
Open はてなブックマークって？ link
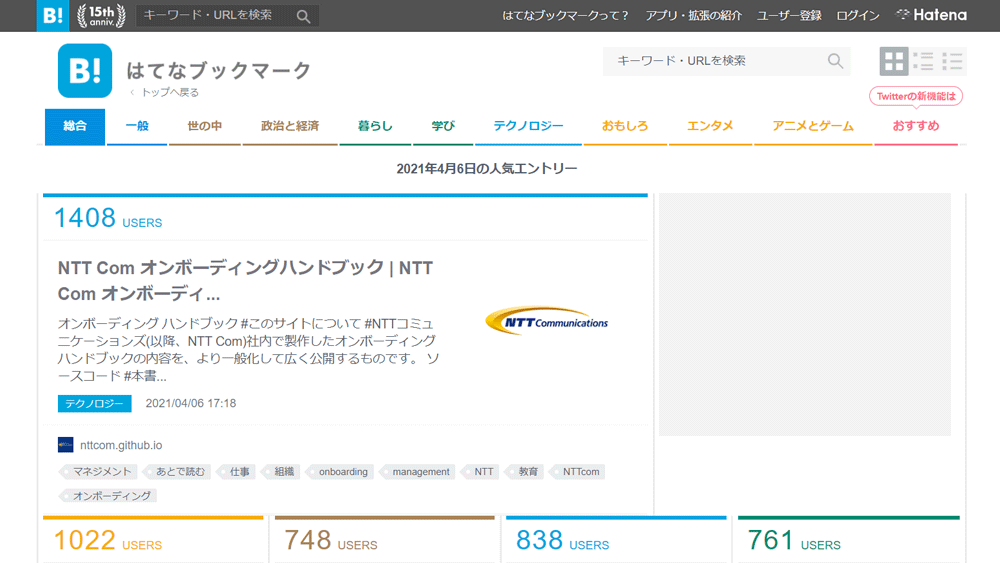coord(565,15)
